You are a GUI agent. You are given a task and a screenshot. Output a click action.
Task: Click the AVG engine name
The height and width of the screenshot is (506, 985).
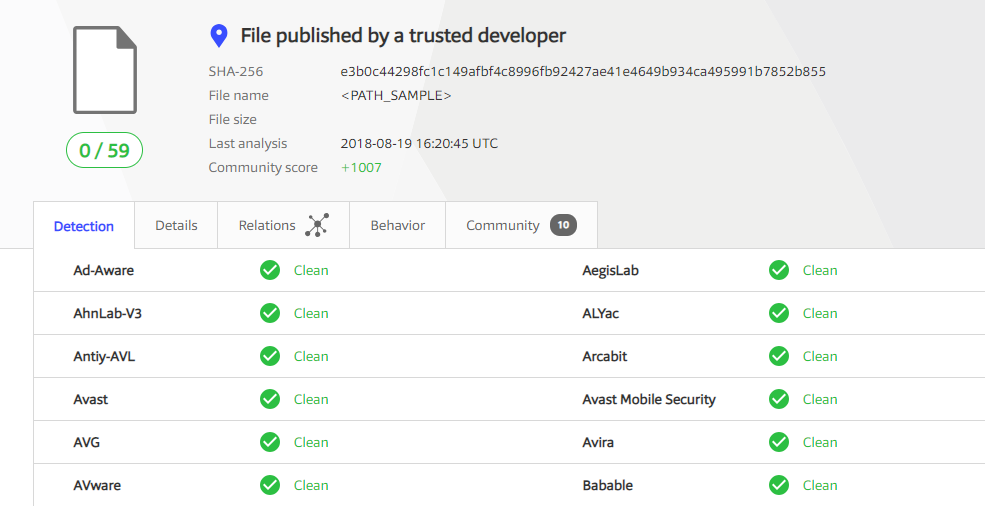coord(87,443)
